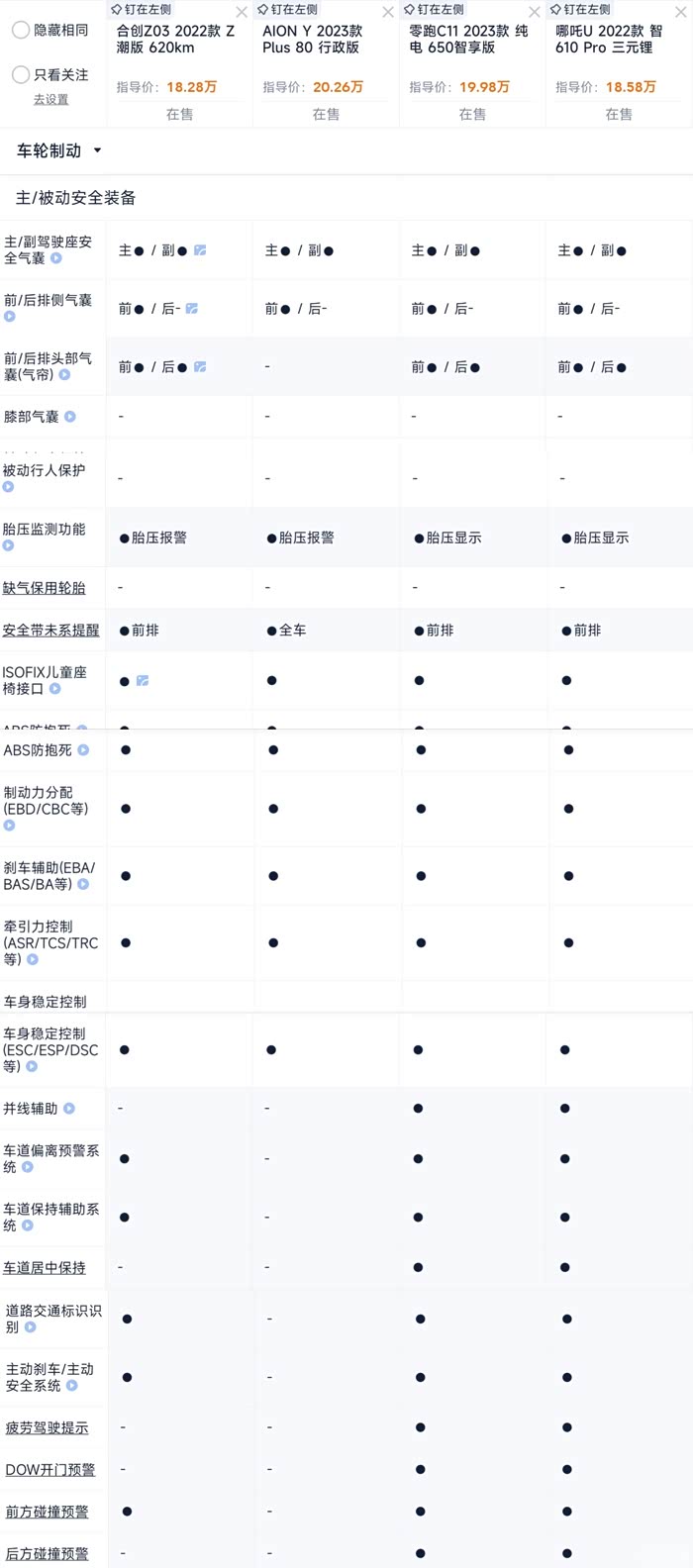Click the DOW开门预警 link
693x1568 pixels.
(49, 1470)
